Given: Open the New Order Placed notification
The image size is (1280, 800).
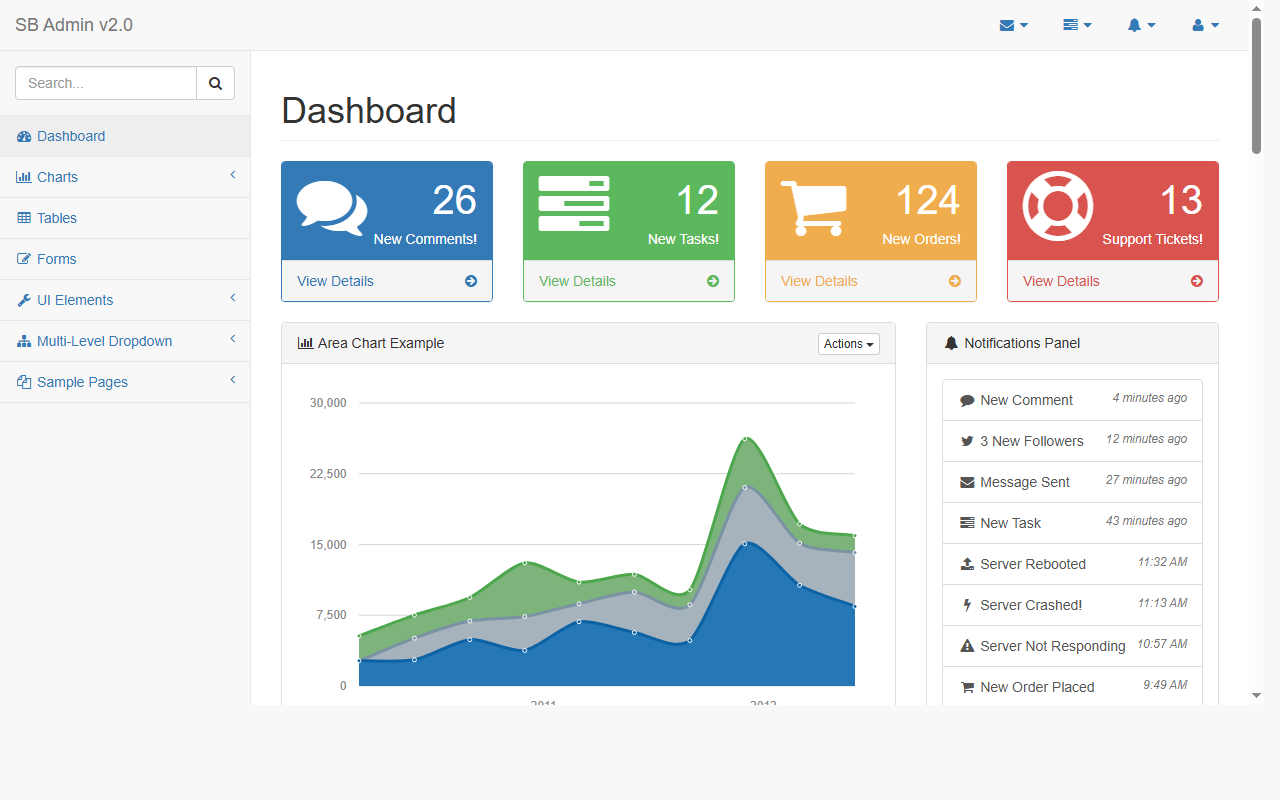Looking at the screenshot, I should 1072,687.
